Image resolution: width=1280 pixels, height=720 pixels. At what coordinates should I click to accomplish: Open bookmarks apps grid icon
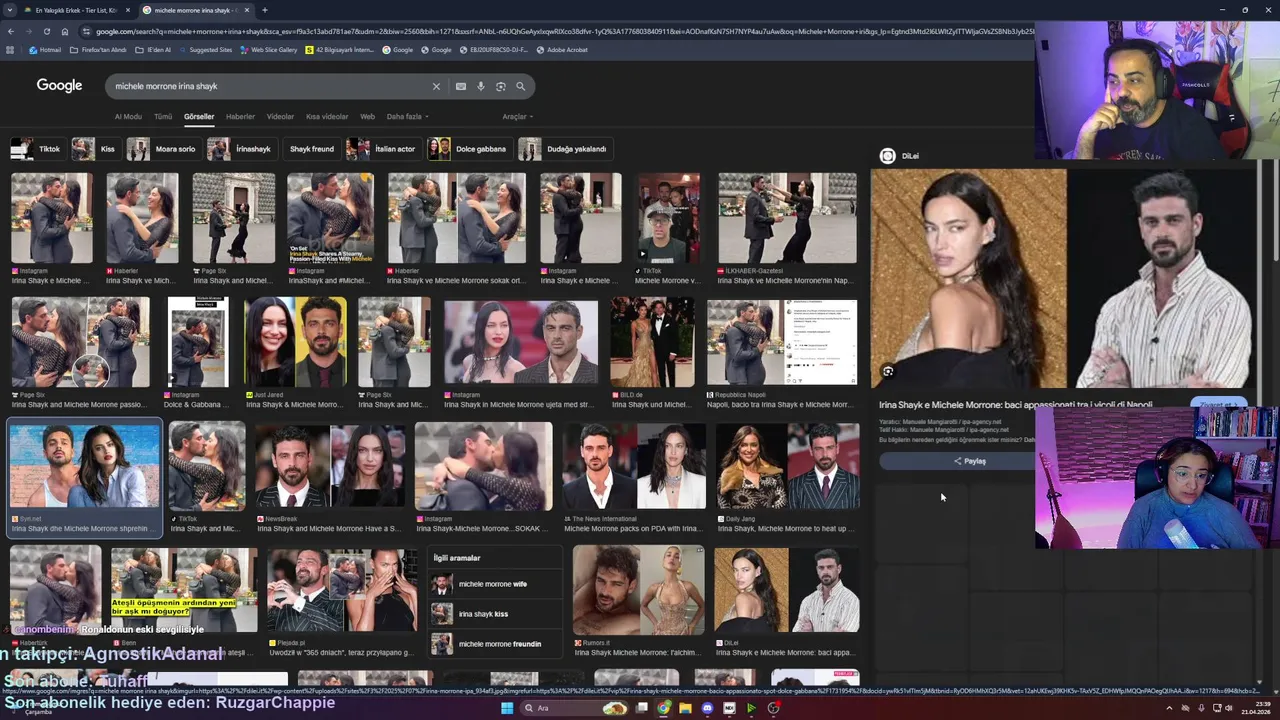click(x=10, y=49)
